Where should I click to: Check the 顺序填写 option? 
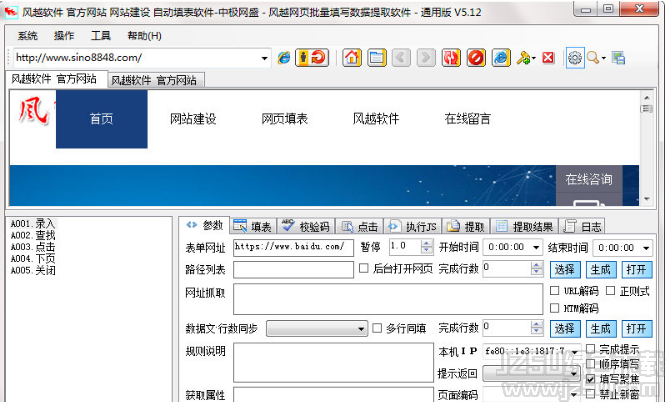pos(590,364)
